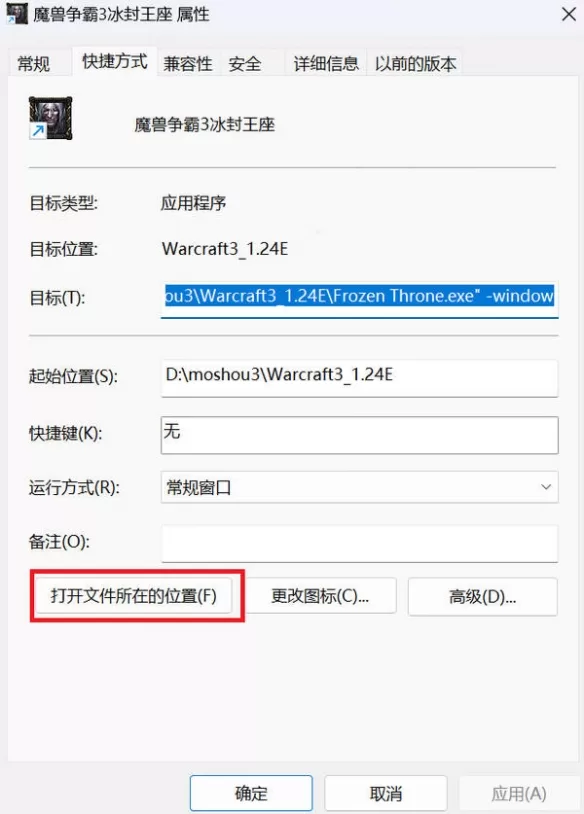Click inside the 目标(T) path field

359,298
